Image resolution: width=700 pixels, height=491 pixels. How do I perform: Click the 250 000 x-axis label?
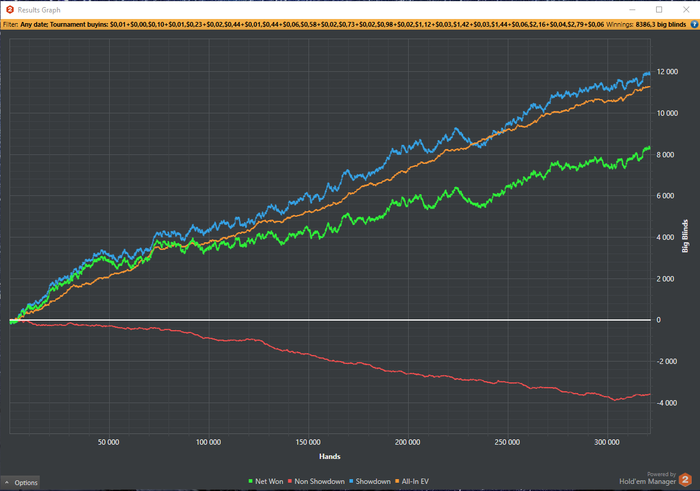click(x=507, y=442)
